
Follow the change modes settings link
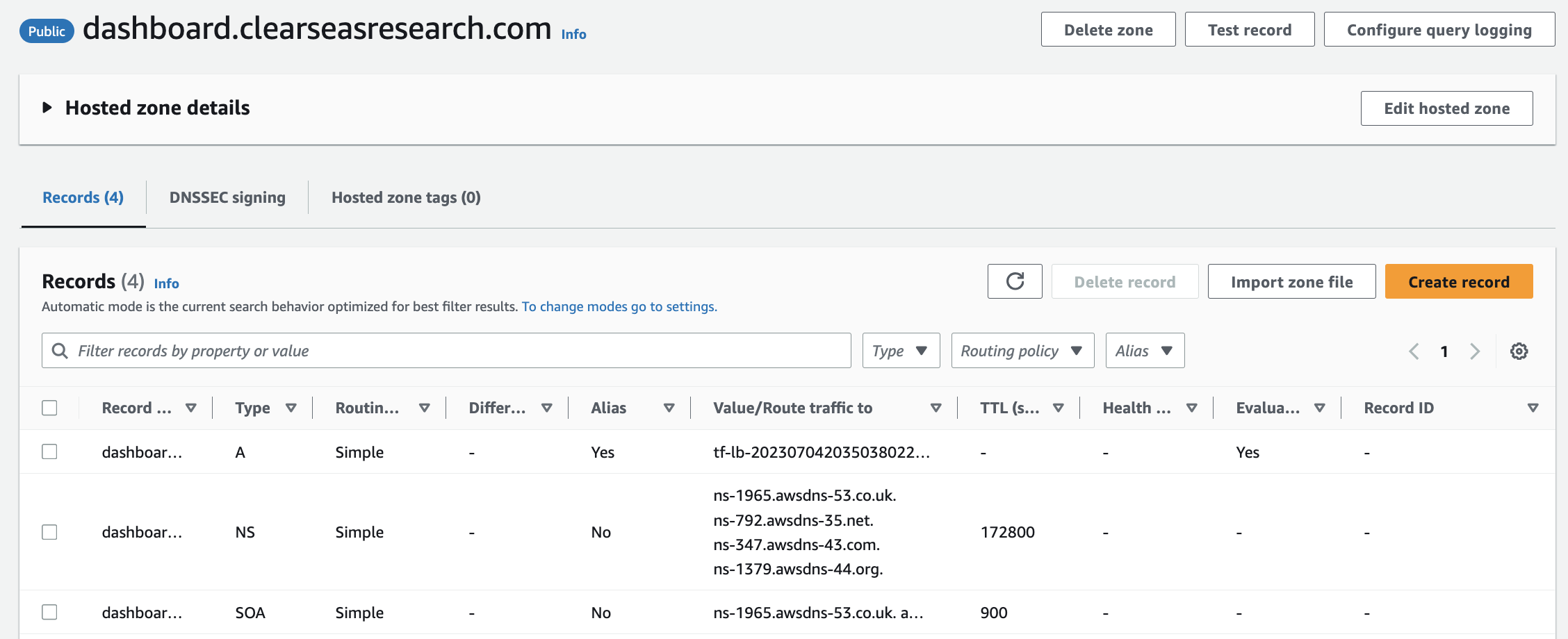tap(619, 307)
